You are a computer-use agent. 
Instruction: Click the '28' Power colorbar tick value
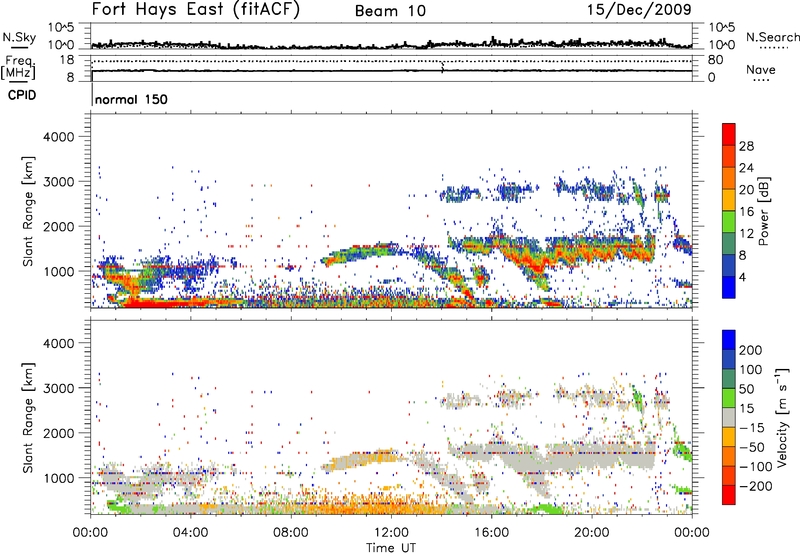[x=746, y=146]
